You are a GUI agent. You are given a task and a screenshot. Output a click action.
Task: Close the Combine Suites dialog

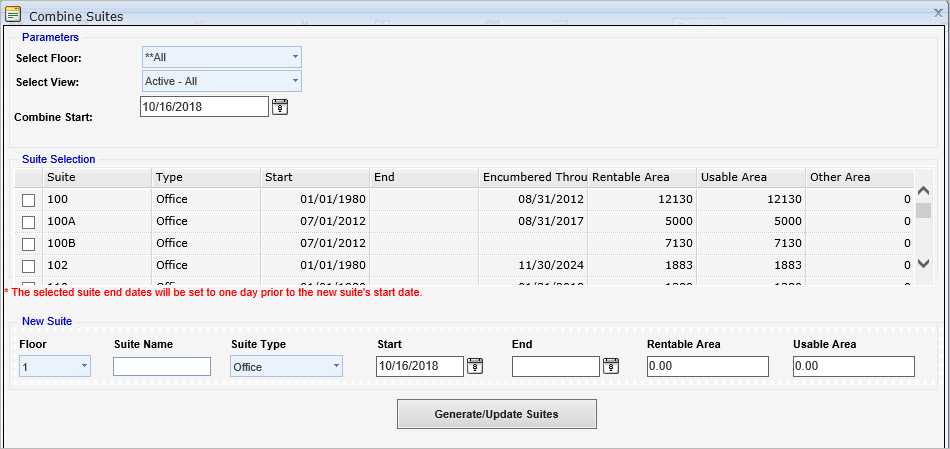click(x=938, y=12)
